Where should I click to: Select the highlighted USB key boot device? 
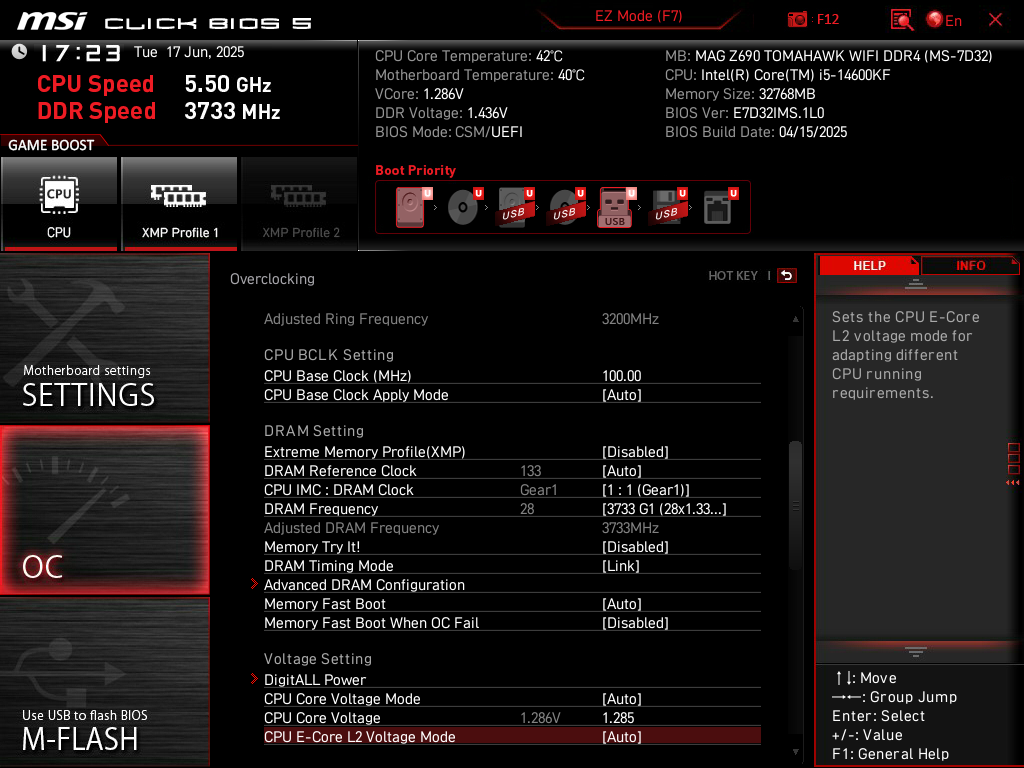pos(616,207)
